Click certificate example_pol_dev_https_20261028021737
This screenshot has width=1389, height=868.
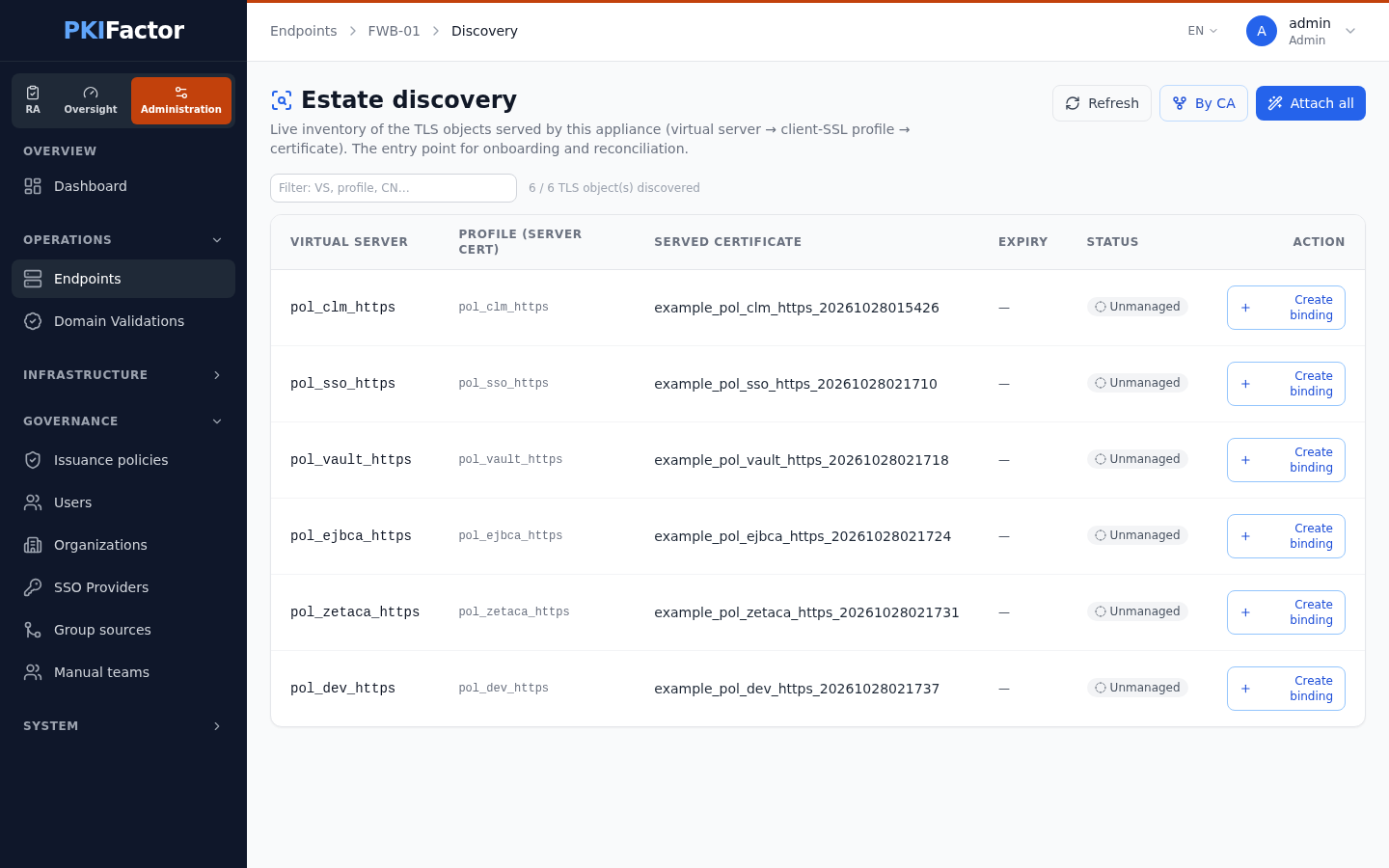pyautogui.click(x=797, y=689)
